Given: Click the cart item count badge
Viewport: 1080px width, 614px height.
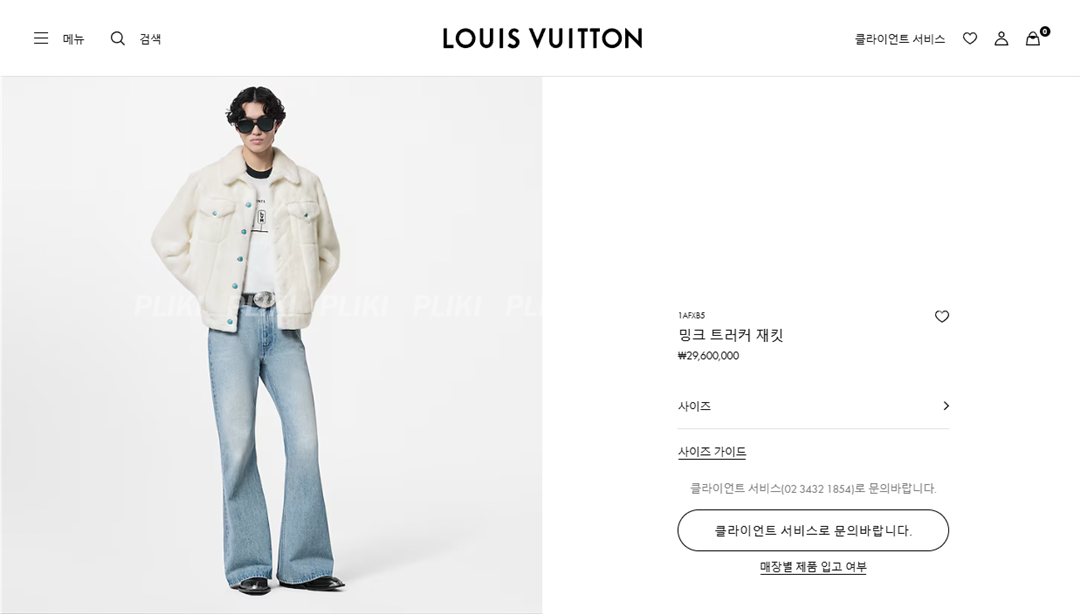Looking at the screenshot, I should pos(1045,31).
